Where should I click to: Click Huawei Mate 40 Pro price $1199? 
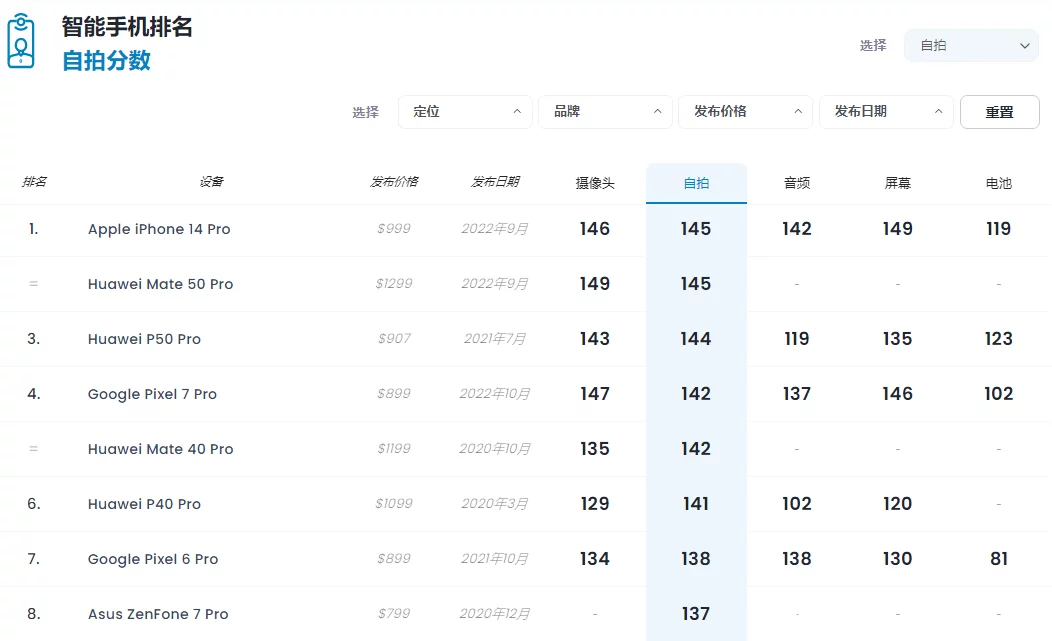[394, 449]
